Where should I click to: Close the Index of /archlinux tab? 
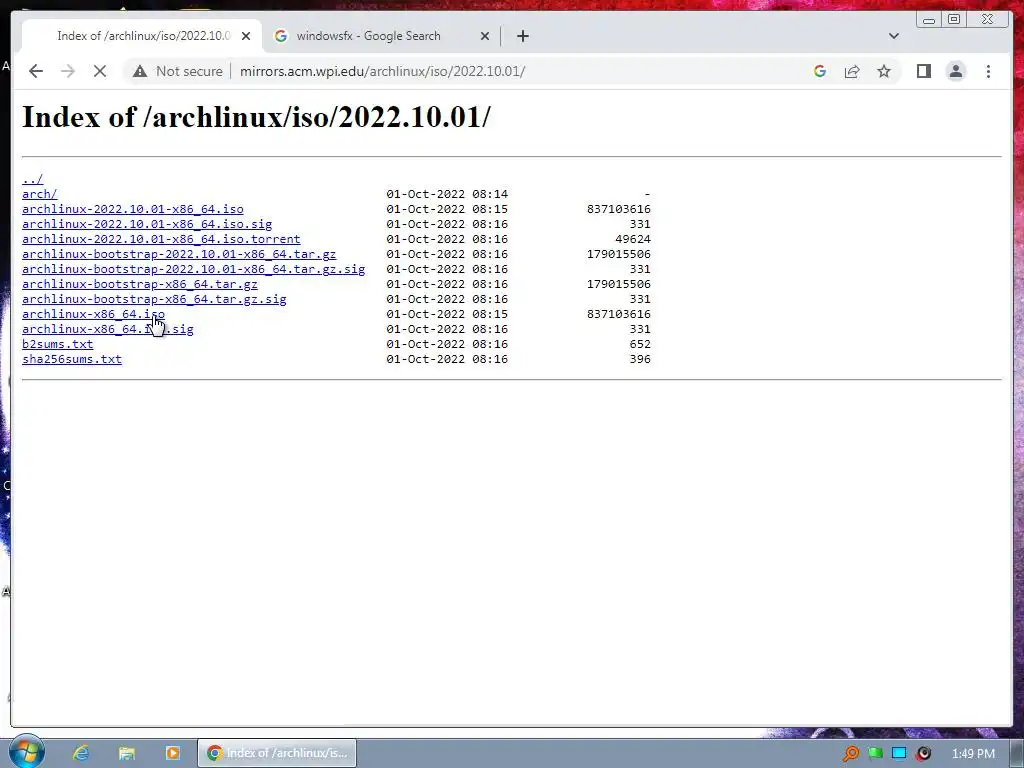[246, 36]
